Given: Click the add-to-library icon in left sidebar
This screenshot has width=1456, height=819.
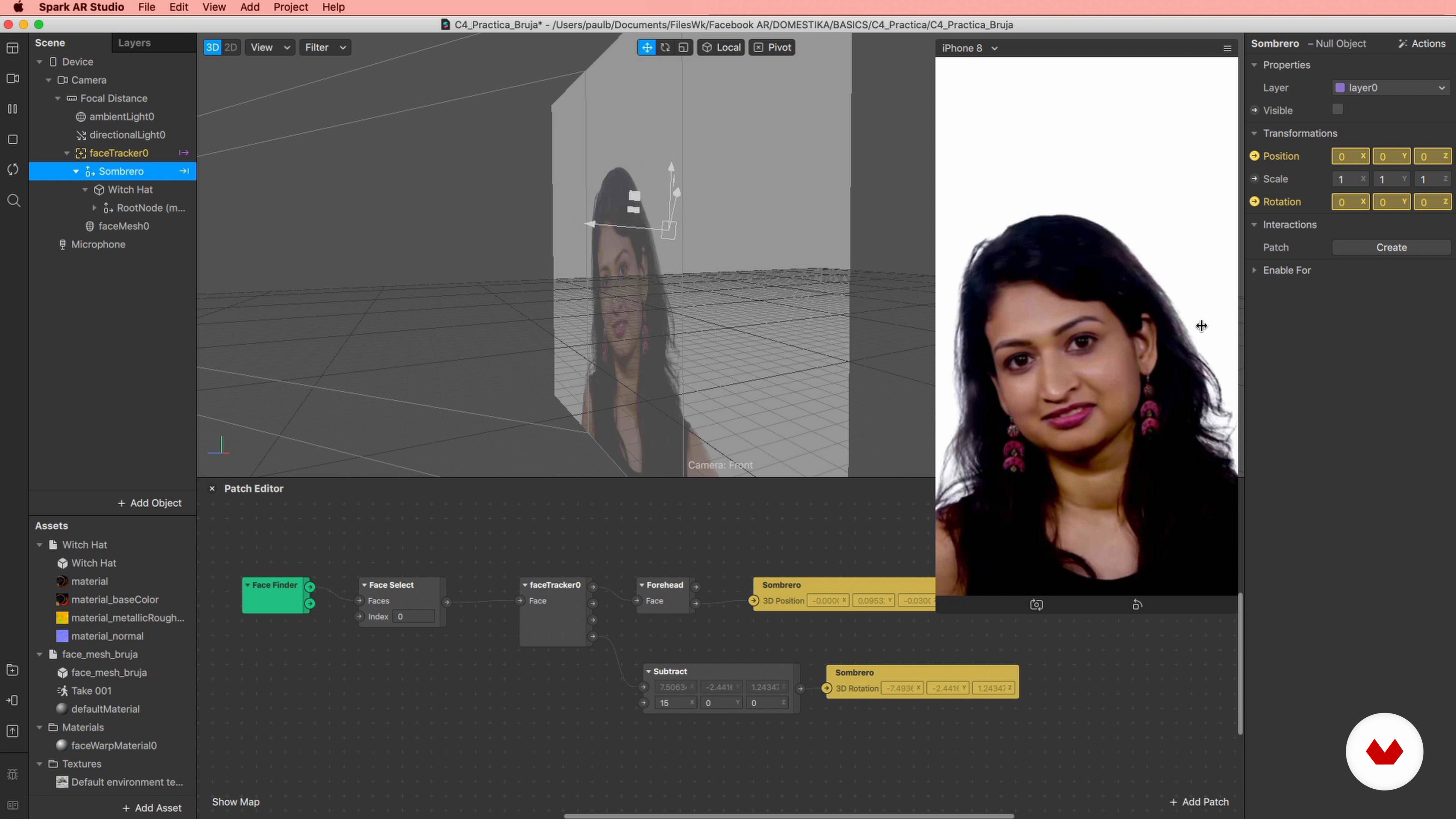Looking at the screenshot, I should pos(13,670).
